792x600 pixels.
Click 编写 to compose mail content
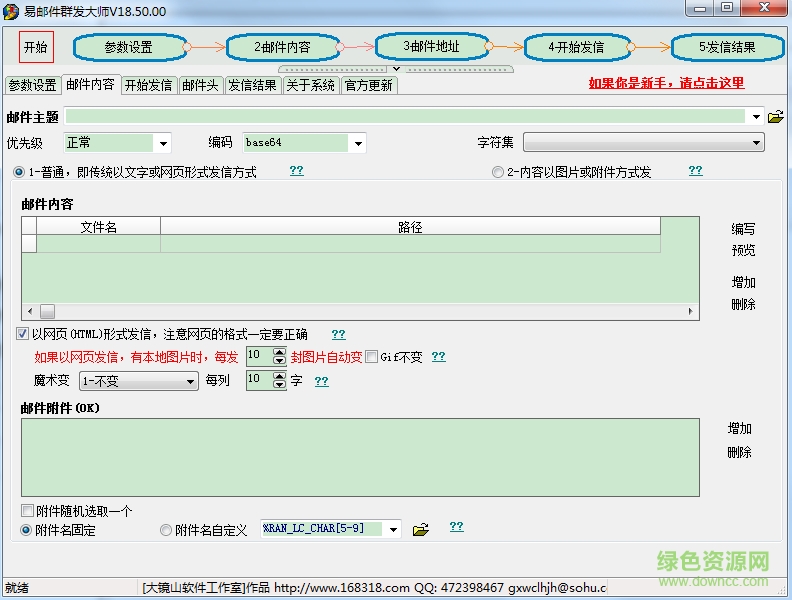click(x=743, y=229)
